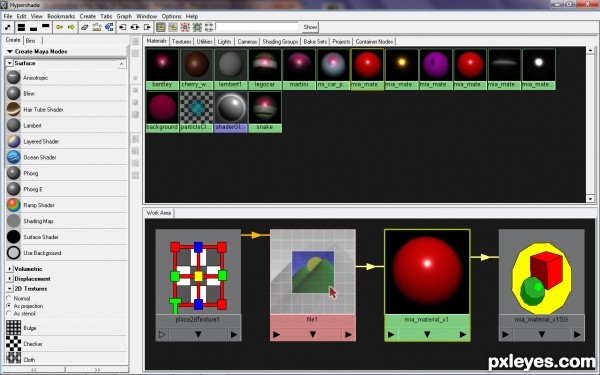600x375 pixels.
Task: Click the red dashed container toolbar icon
Action: pos(185,27)
